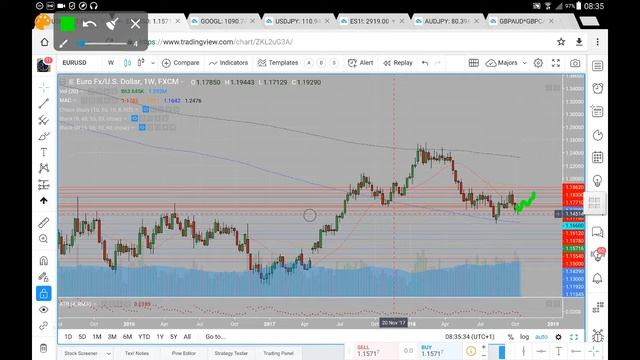Toggle auto scale mode
The image size is (640, 360).
point(542,337)
